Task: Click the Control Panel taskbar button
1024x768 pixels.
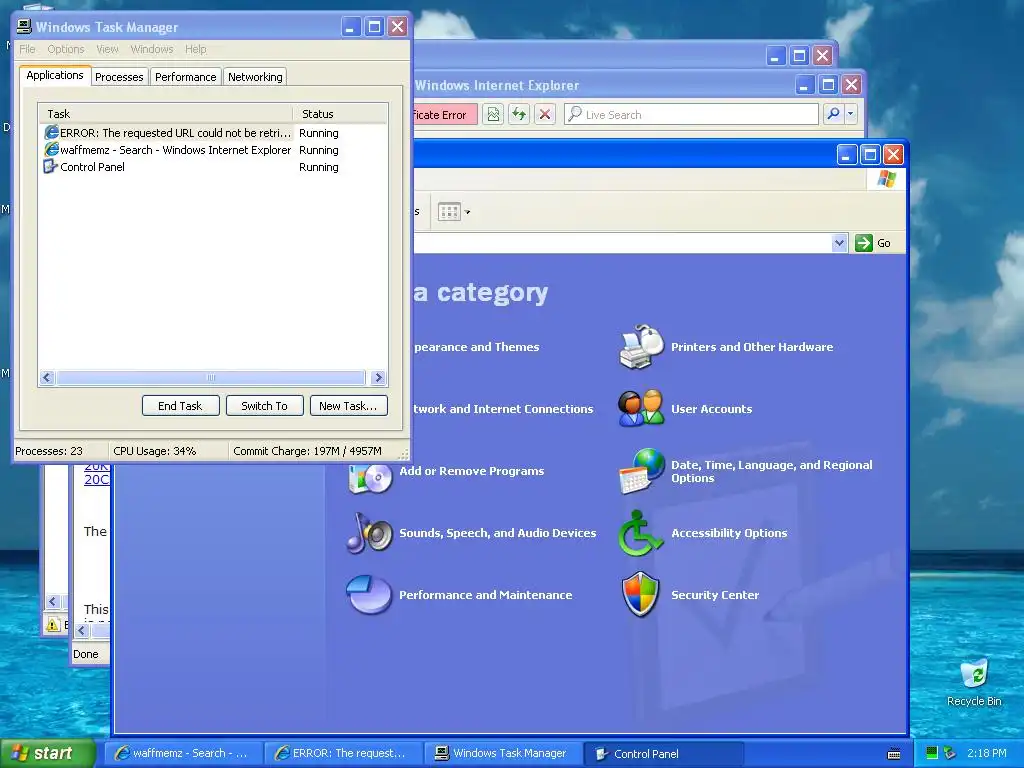Action: [664, 754]
